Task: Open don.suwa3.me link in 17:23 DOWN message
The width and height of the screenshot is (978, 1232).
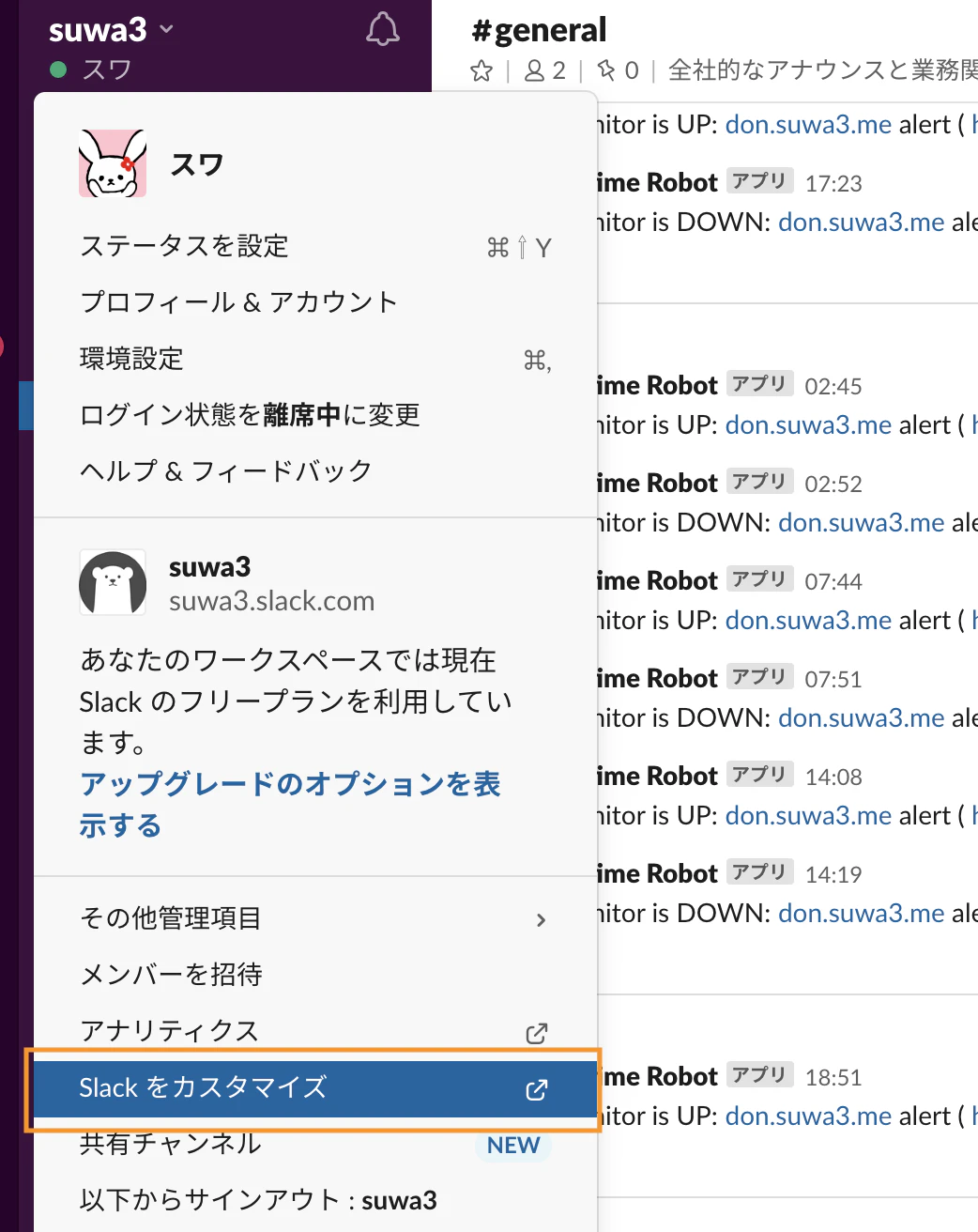Action: 862,222
